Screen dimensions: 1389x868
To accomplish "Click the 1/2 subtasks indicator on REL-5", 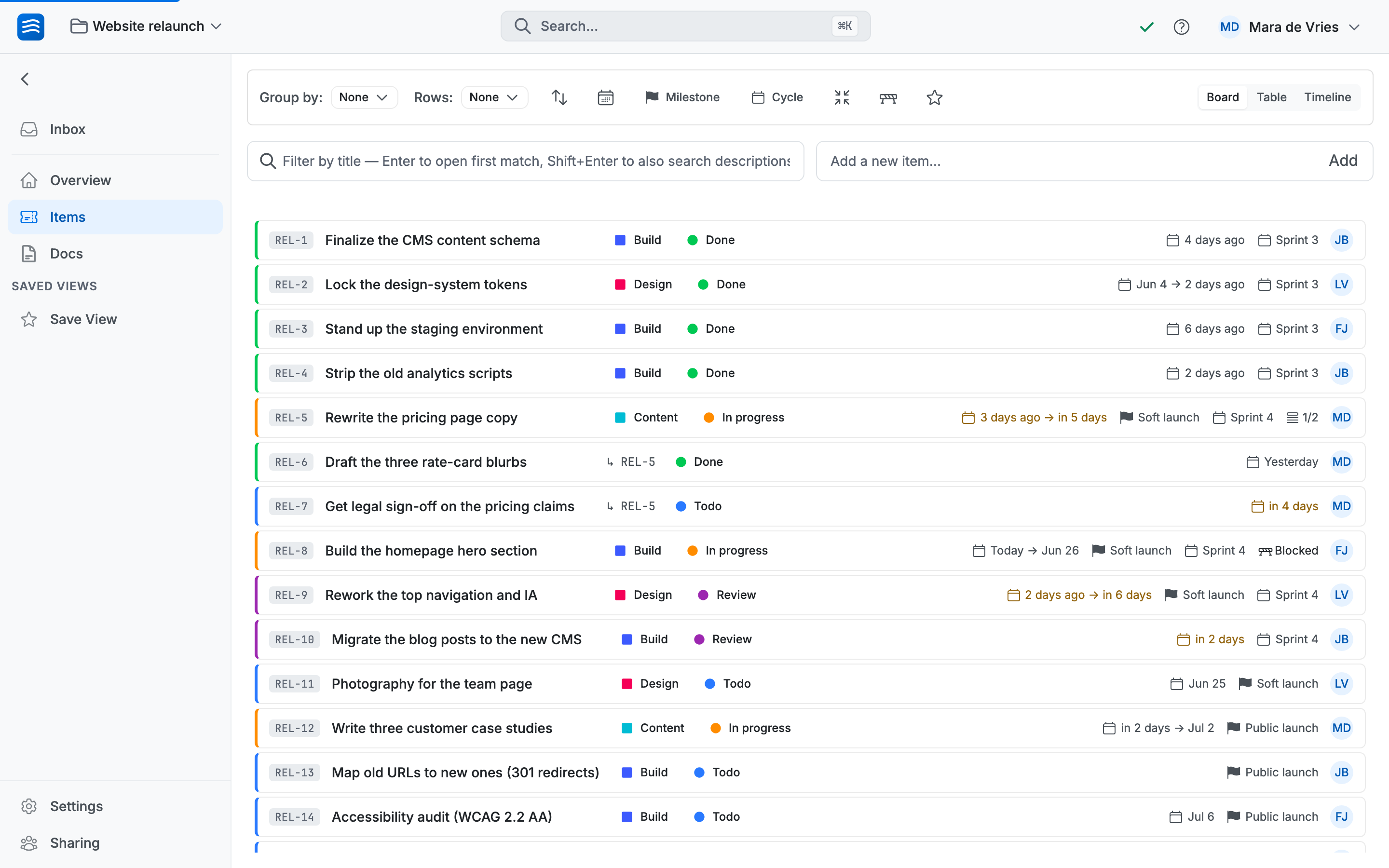I will coord(1302,418).
